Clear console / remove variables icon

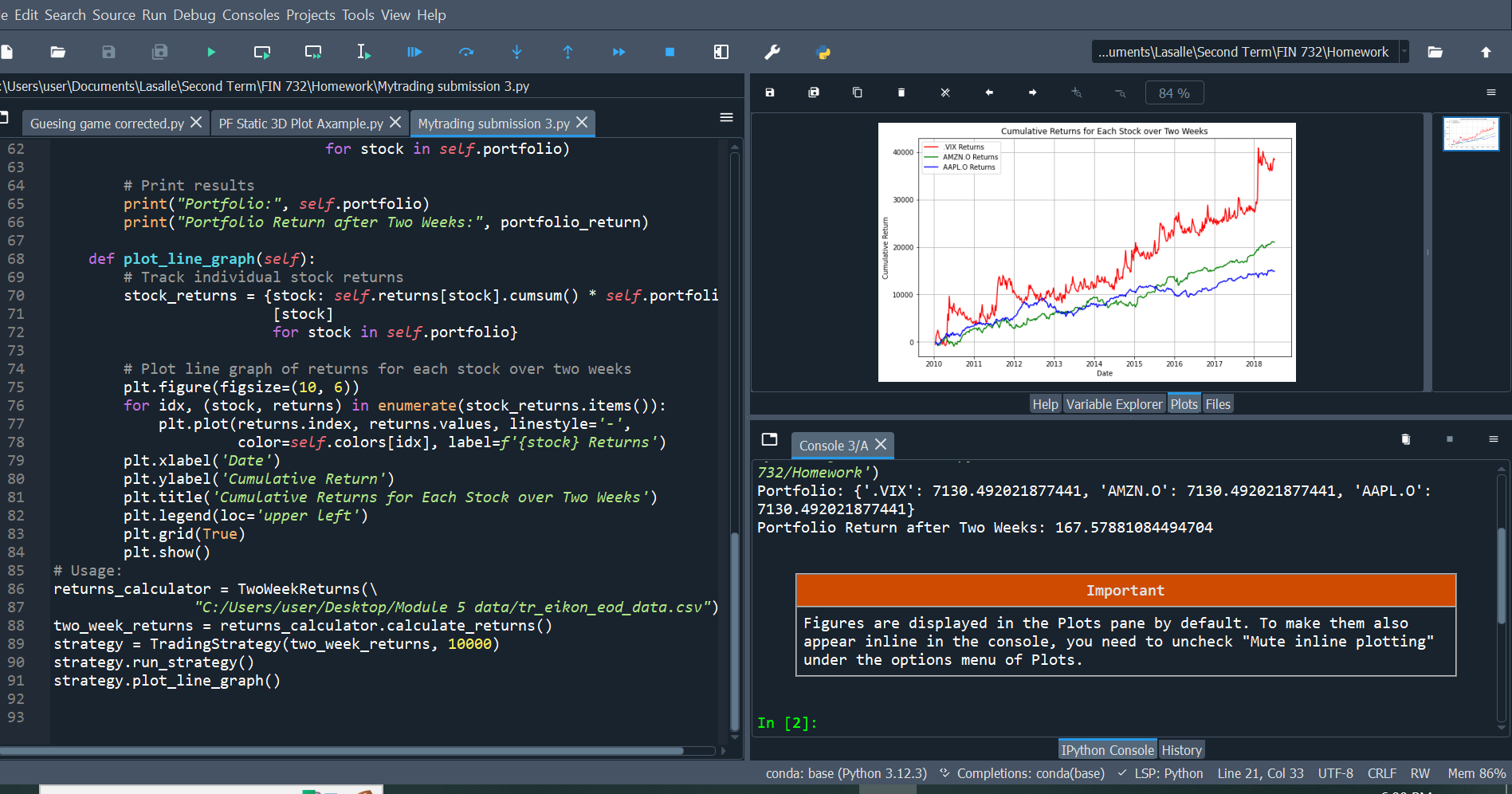1406,439
